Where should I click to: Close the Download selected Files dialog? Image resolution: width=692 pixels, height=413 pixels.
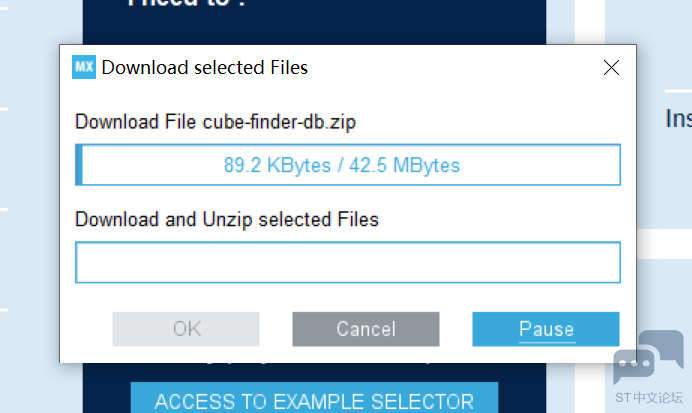click(611, 68)
